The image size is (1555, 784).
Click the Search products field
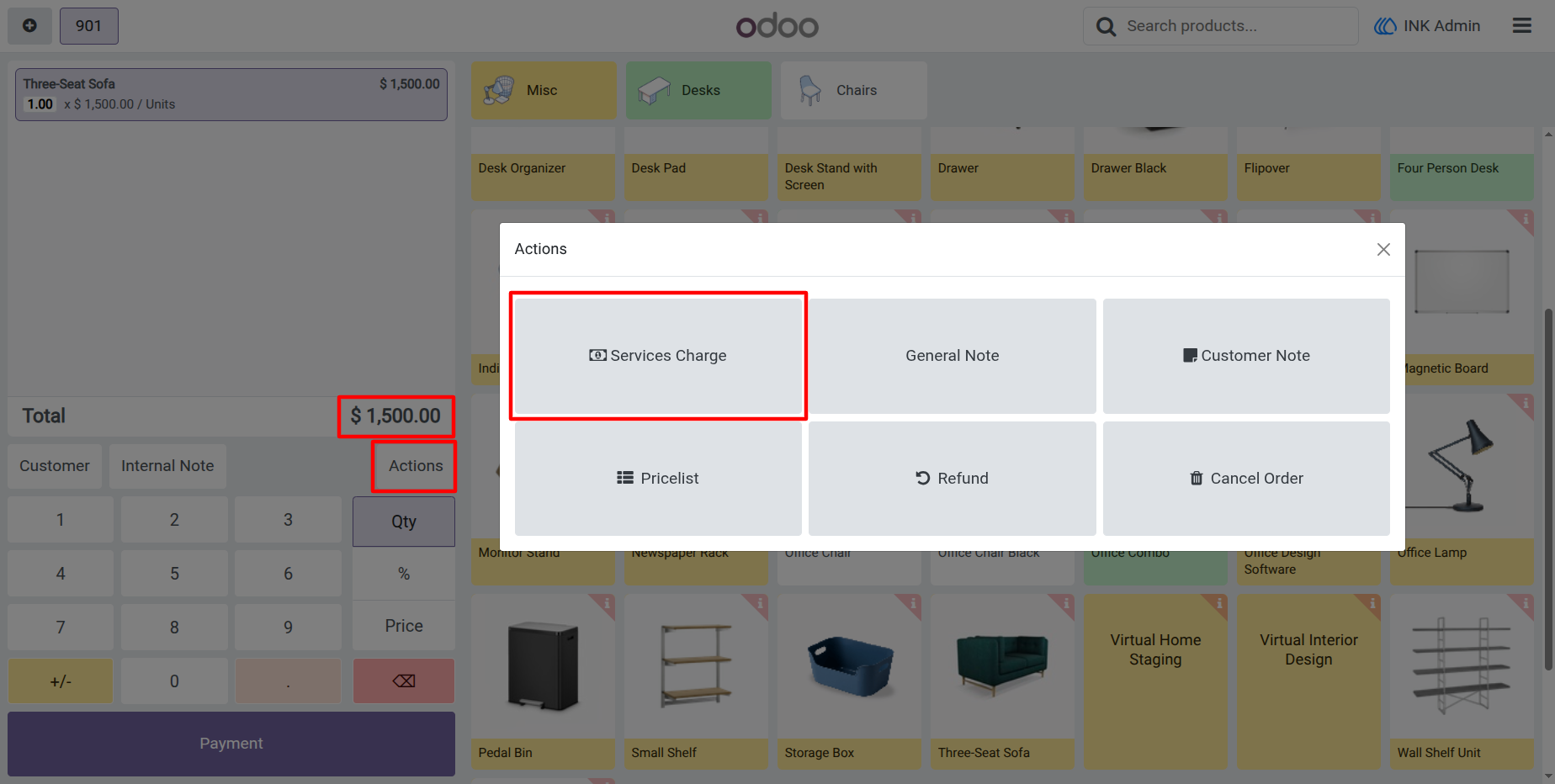point(1220,26)
